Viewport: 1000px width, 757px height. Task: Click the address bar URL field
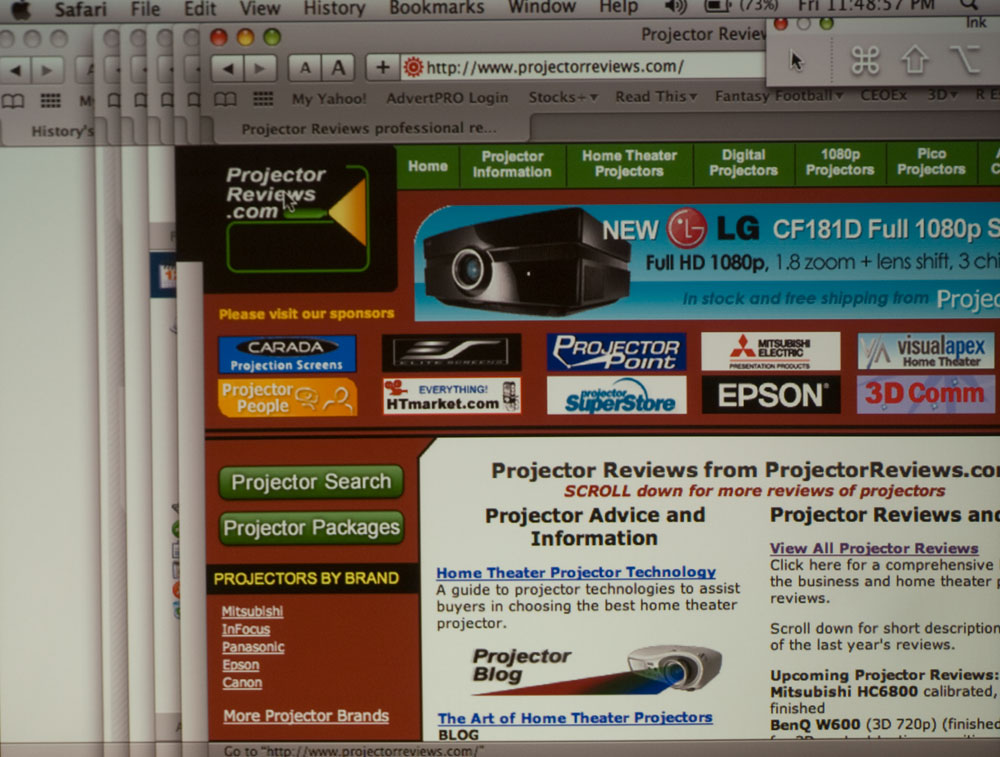584,67
